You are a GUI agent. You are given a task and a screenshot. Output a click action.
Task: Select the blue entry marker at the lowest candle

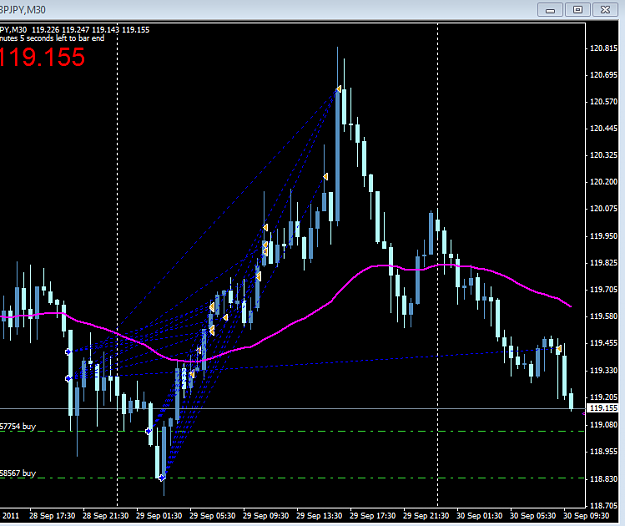pyautogui.click(x=162, y=477)
